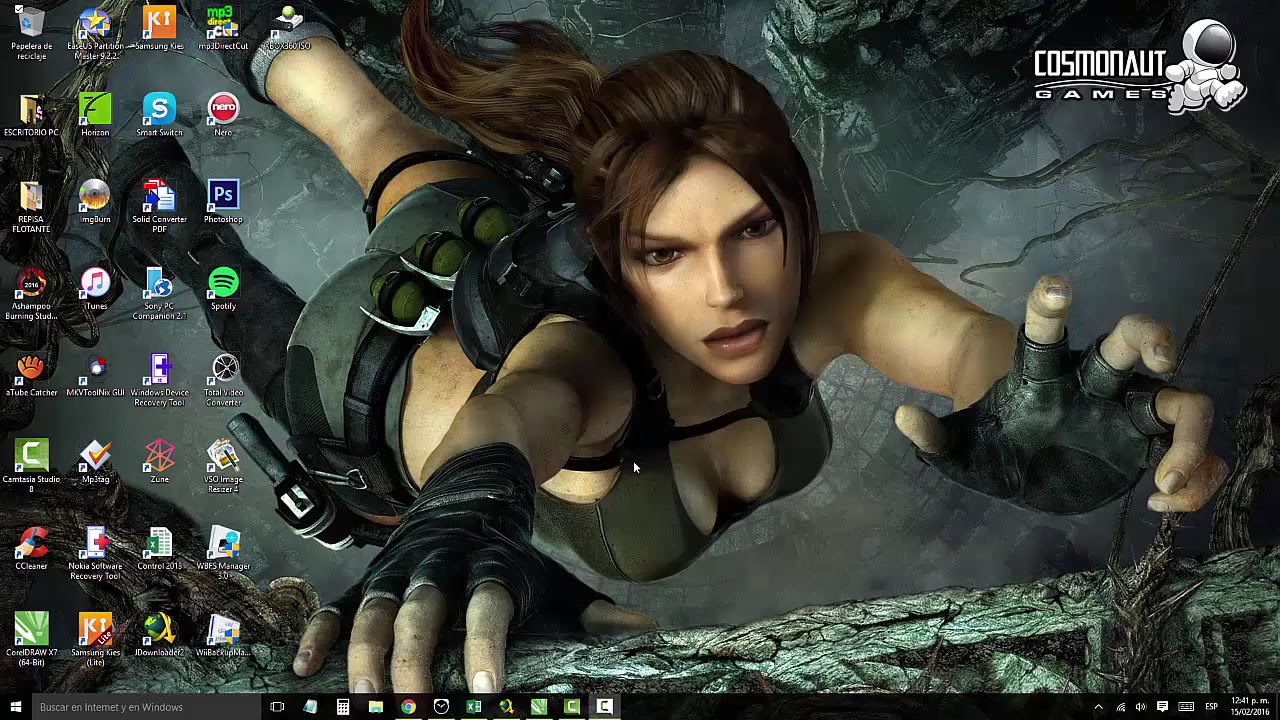
Task: Select Nokia Software Recovery Tool shortcut
Action: (x=95, y=553)
